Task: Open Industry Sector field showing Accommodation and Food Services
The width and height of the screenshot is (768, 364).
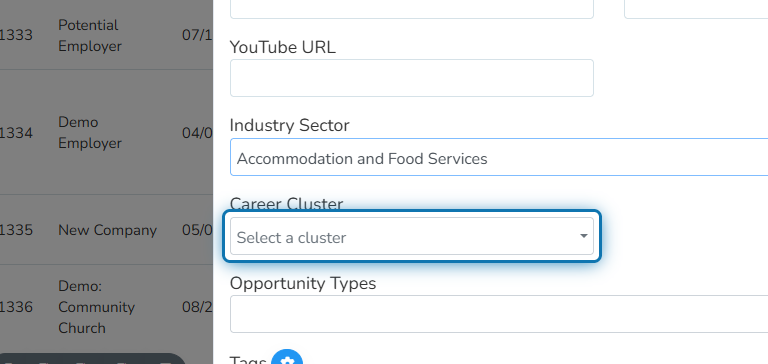Action: click(x=499, y=157)
